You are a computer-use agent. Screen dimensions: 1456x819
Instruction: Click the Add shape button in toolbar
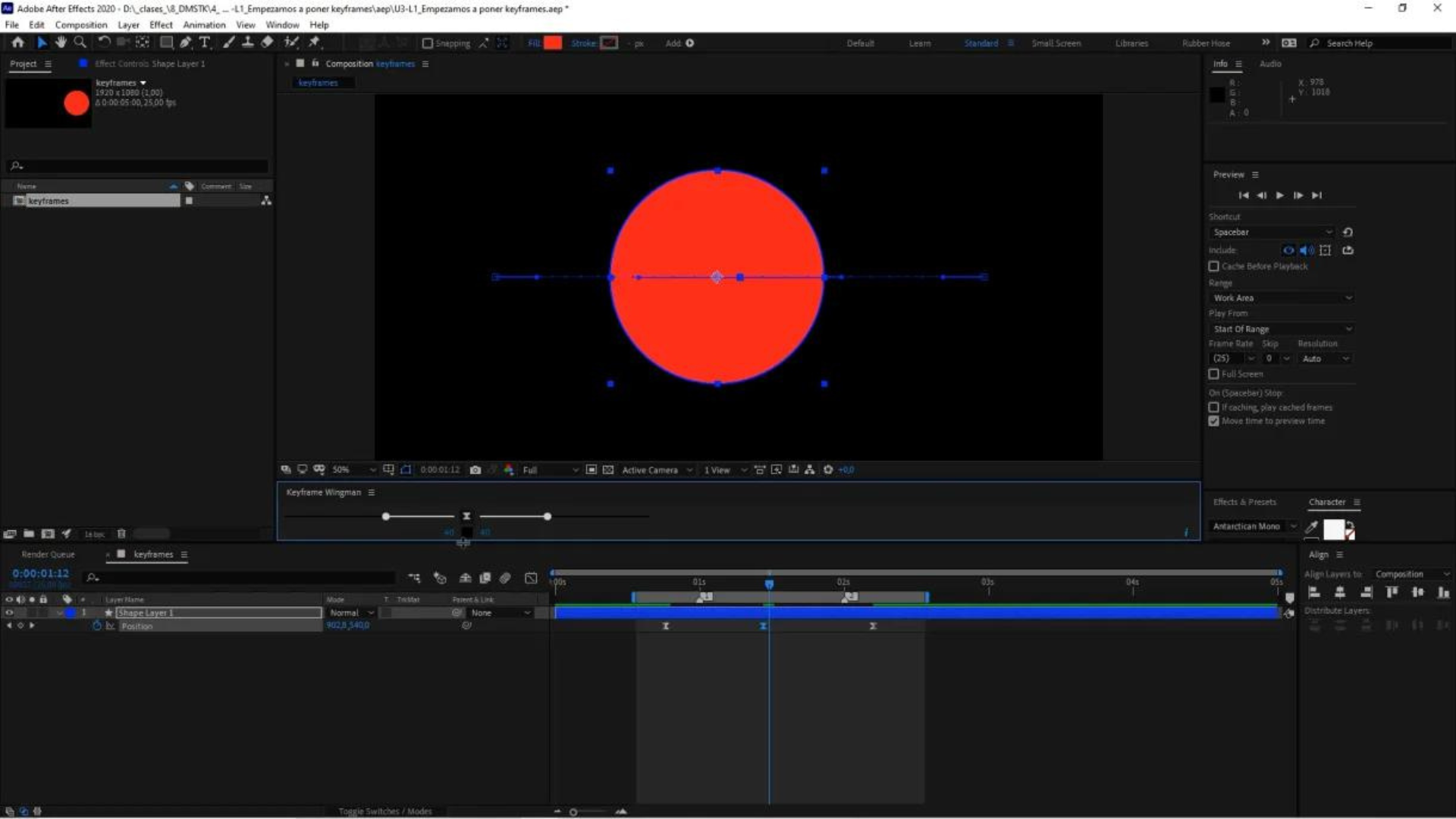[689, 43]
